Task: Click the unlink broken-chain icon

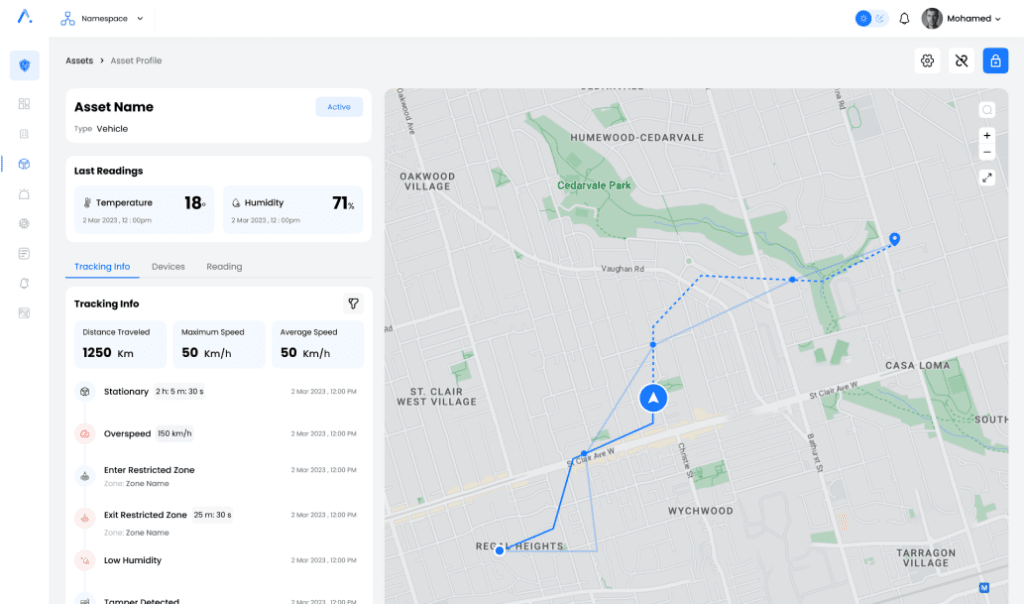Action: pos(961,61)
